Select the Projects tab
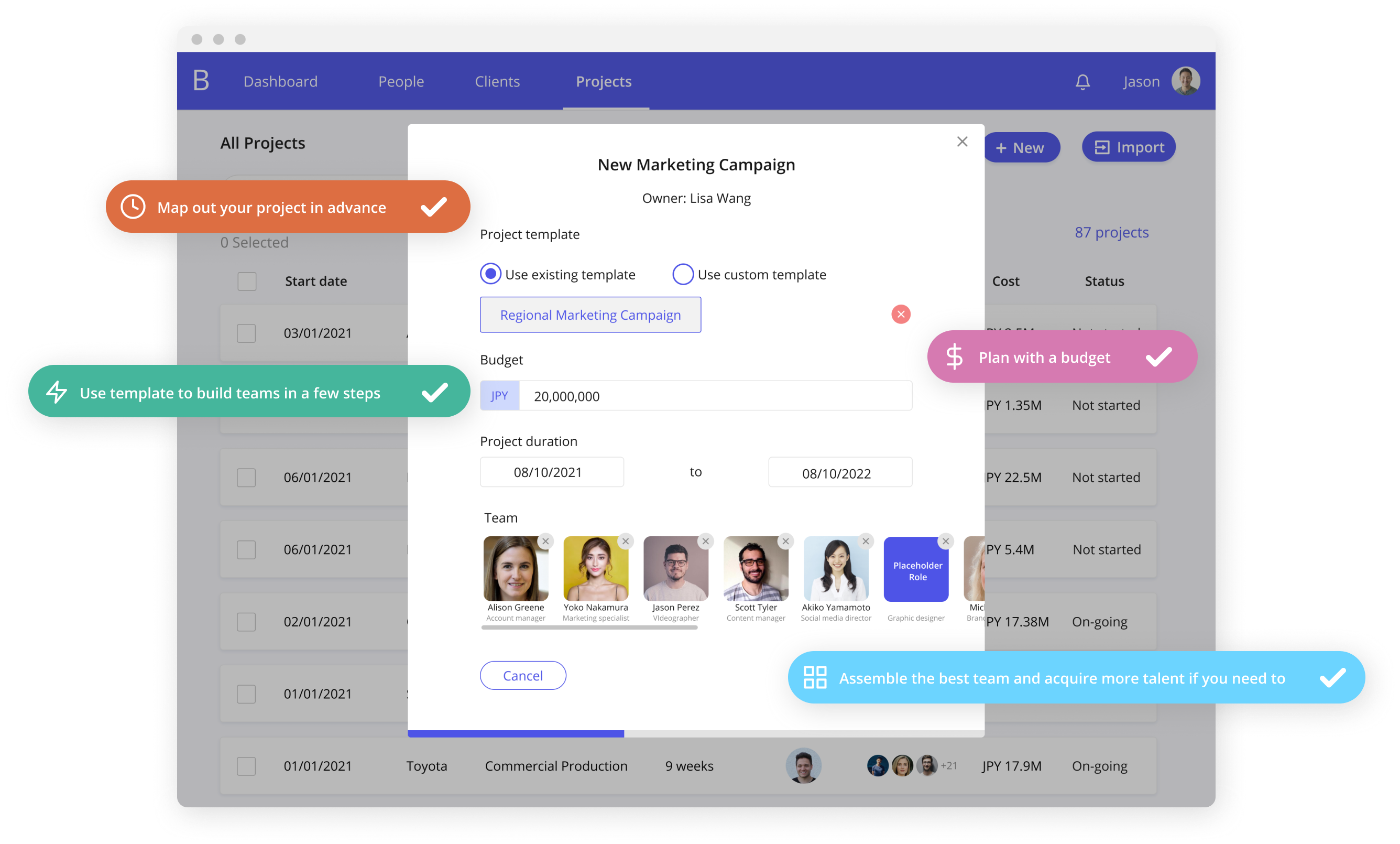 604,81
